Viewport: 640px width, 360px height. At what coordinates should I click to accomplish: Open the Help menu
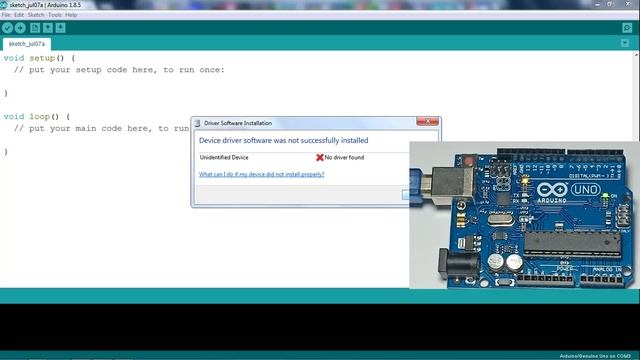point(71,15)
